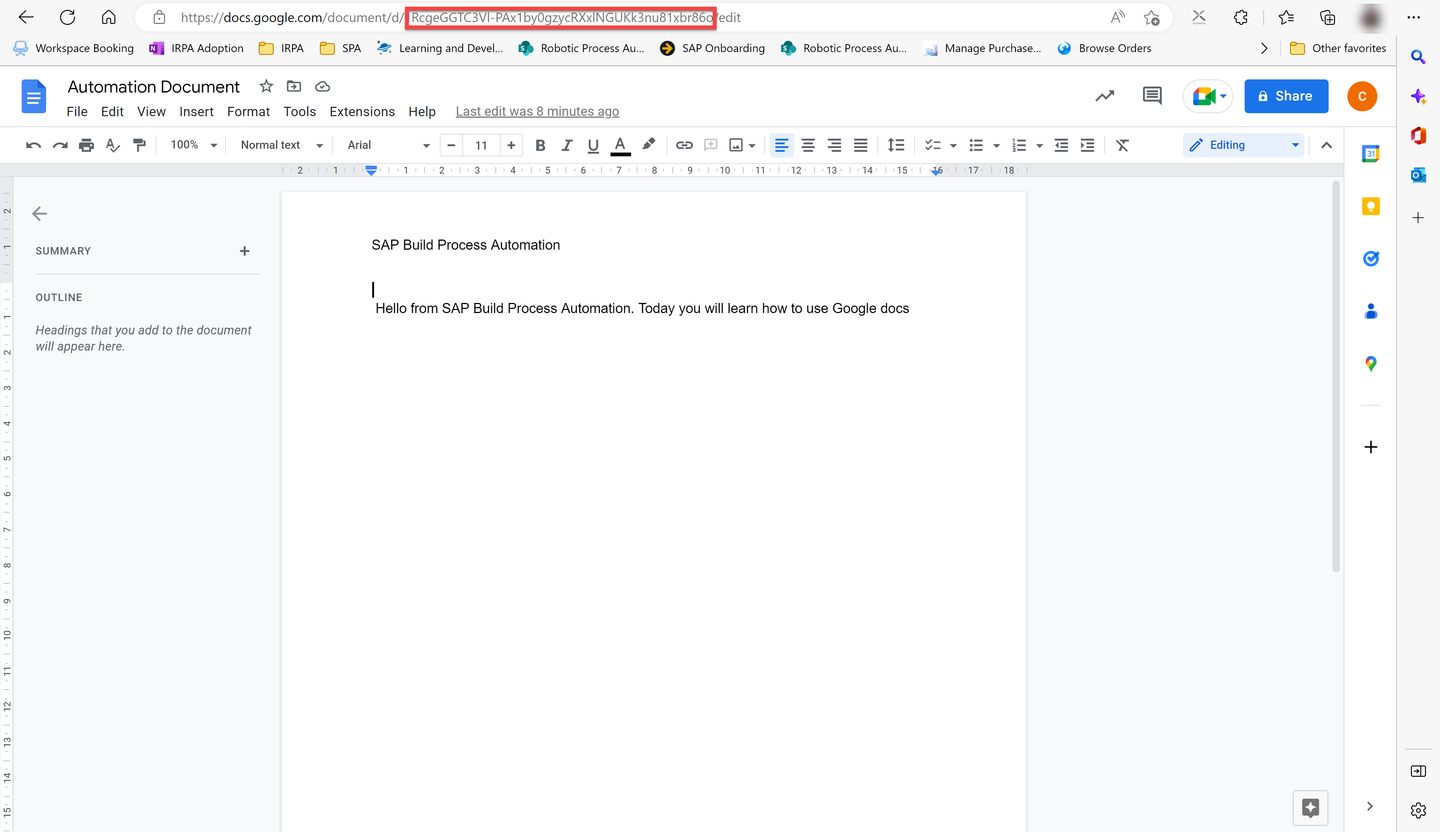This screenshot has width=1440, height=832.
Task: Open the Help menu
Action: (422, 112)
